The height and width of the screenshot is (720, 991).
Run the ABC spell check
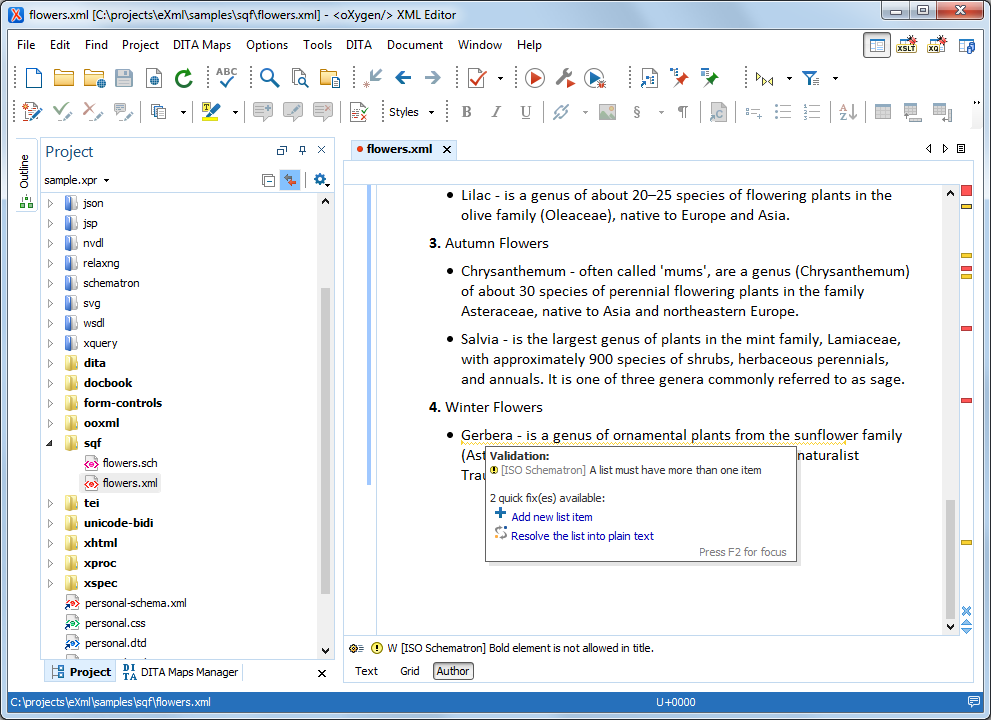click(x=226, y=78)
